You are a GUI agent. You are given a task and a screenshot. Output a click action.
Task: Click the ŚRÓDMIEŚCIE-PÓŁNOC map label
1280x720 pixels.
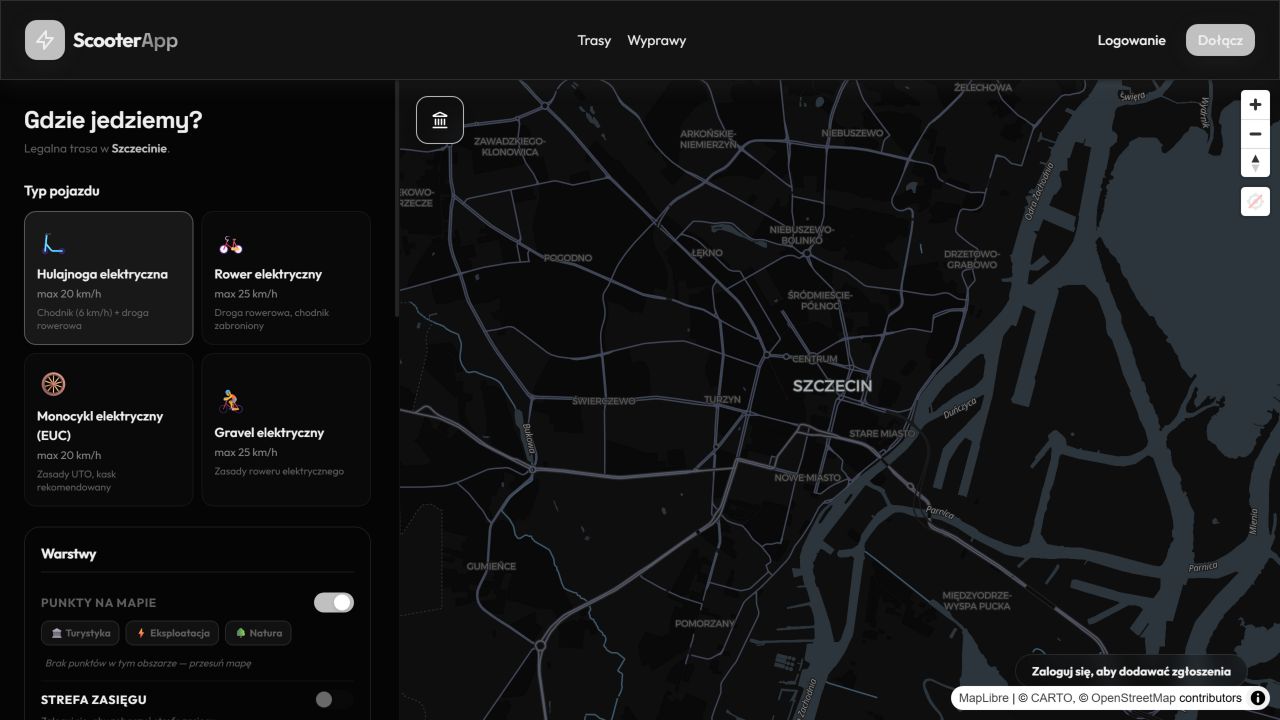[820, 300]
